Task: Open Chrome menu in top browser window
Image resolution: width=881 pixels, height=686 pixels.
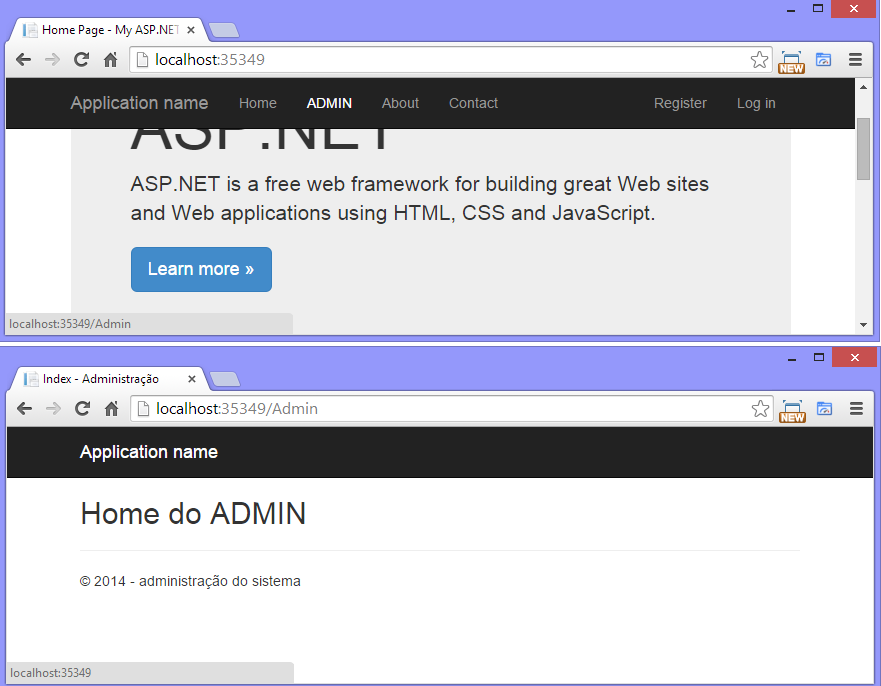Action: pyautogui.click(x=855, y=60)
